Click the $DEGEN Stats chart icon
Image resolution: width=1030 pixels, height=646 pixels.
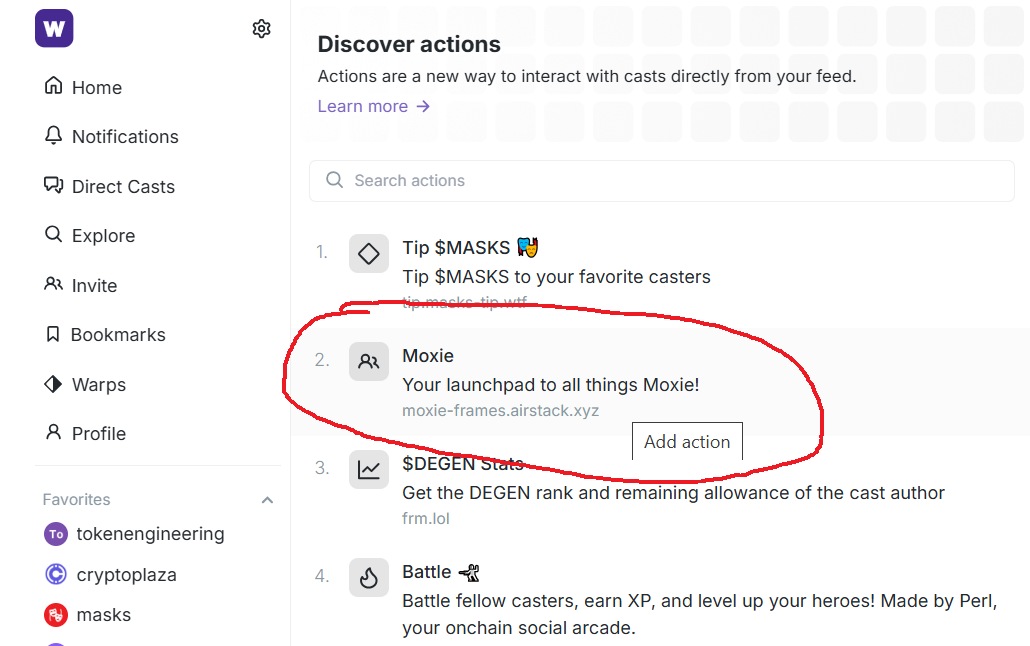click(x=368, y=469)
